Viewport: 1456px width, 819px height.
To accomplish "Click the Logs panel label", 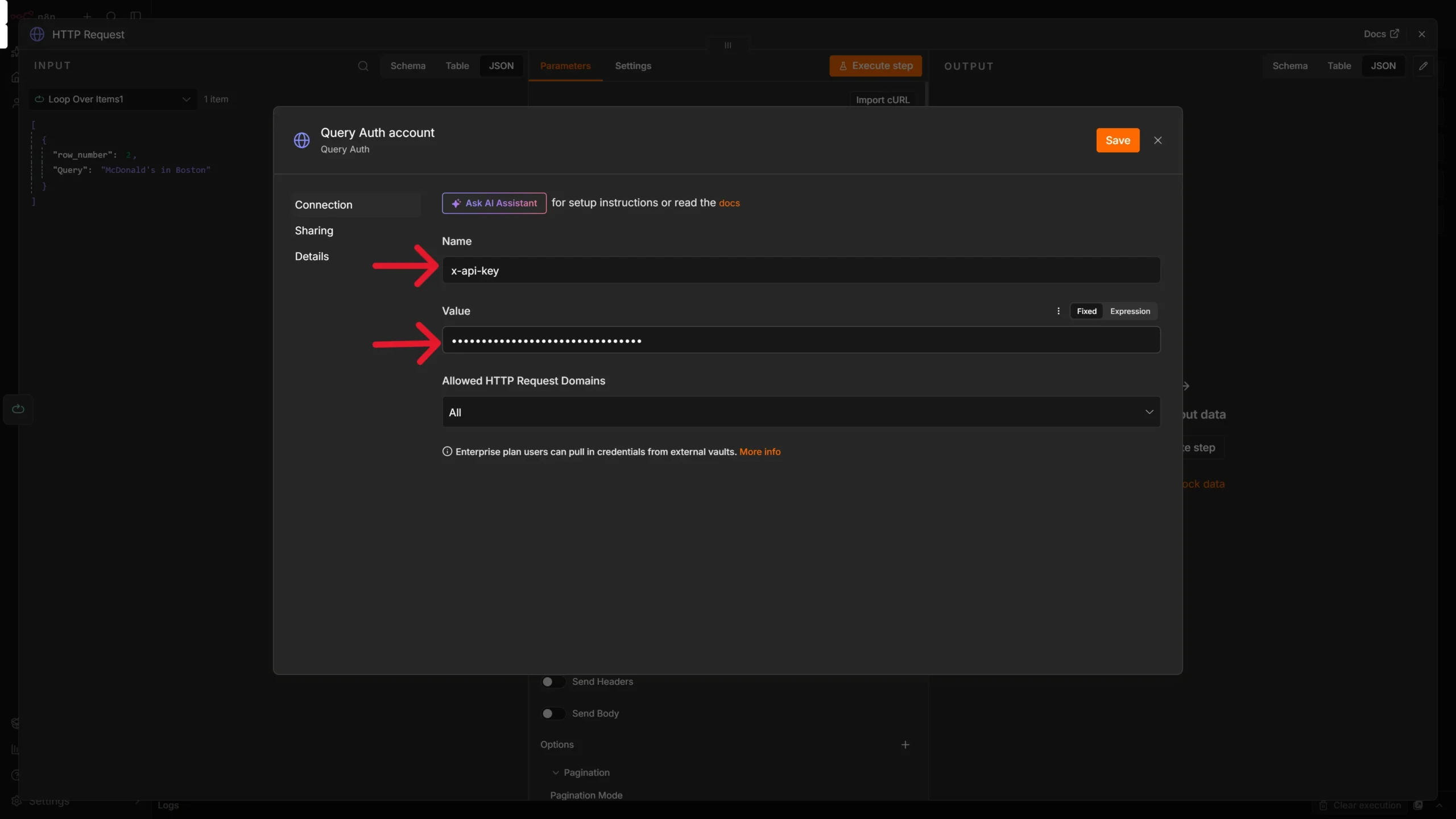I will (168, 805).
